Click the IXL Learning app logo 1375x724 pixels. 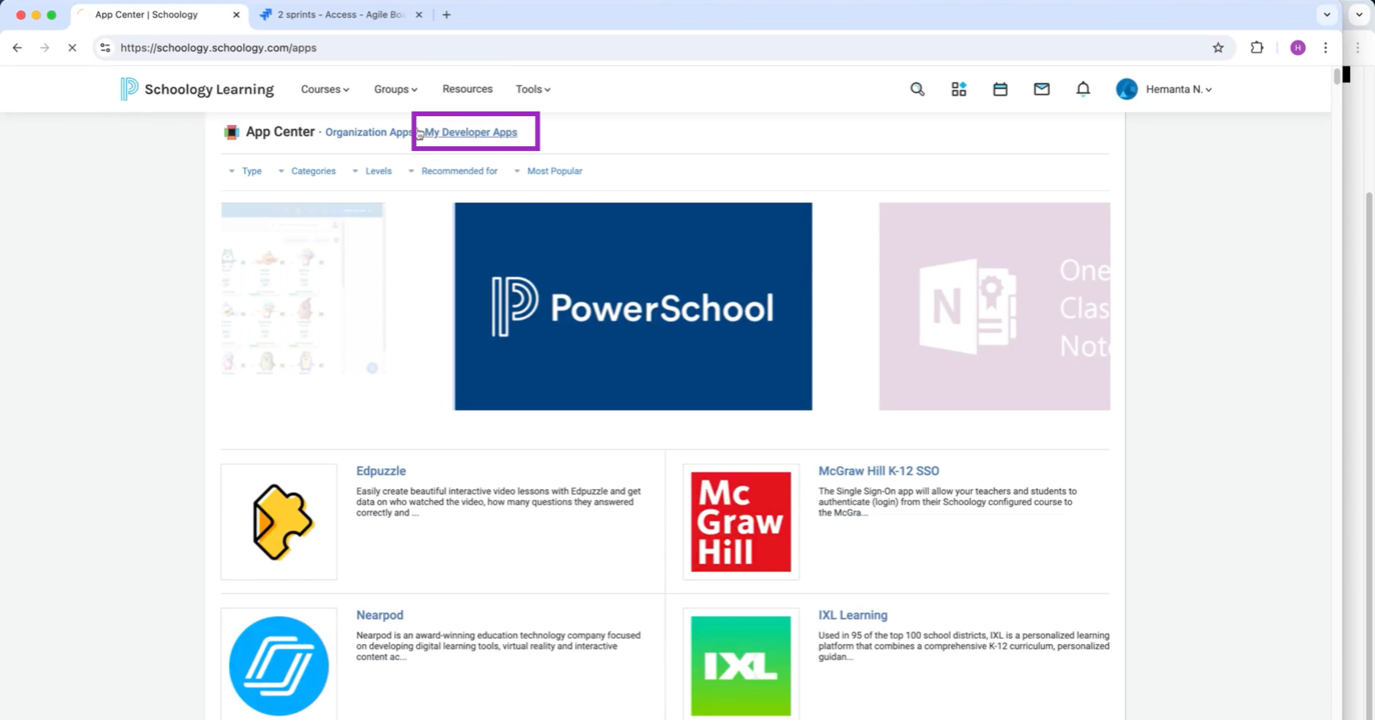coord(741,664)
